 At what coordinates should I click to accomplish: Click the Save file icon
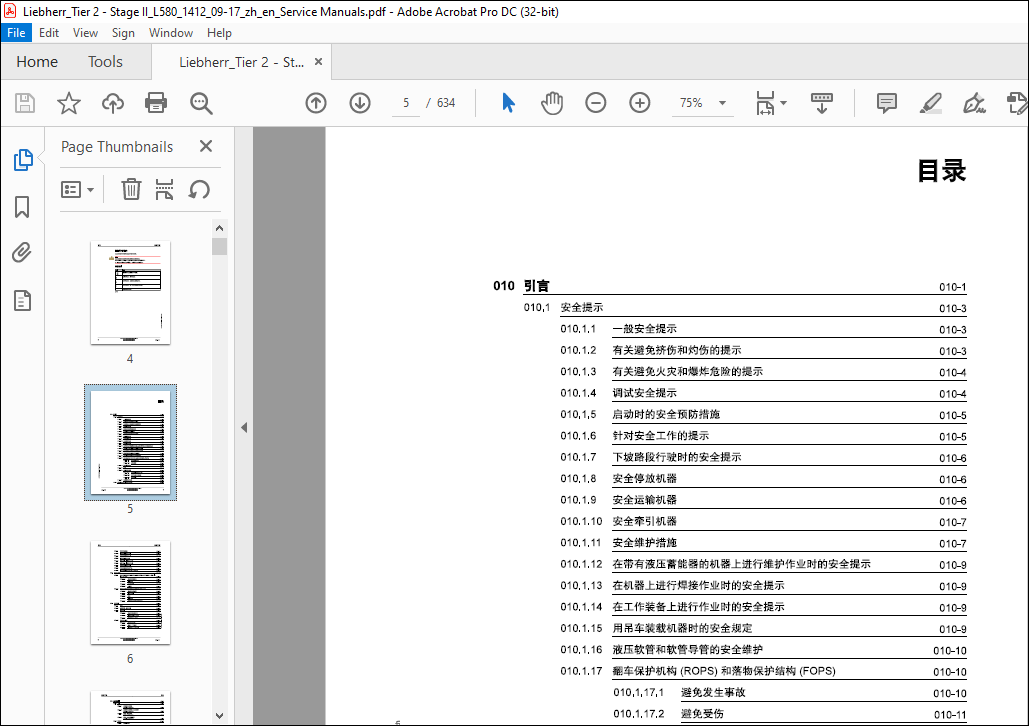coord(25,103)
